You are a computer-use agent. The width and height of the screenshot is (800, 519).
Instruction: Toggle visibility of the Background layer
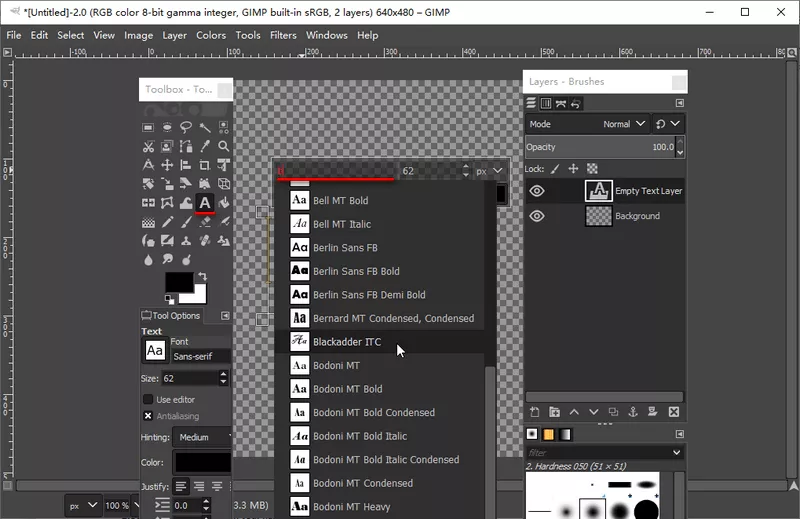[x=537, y=216]
